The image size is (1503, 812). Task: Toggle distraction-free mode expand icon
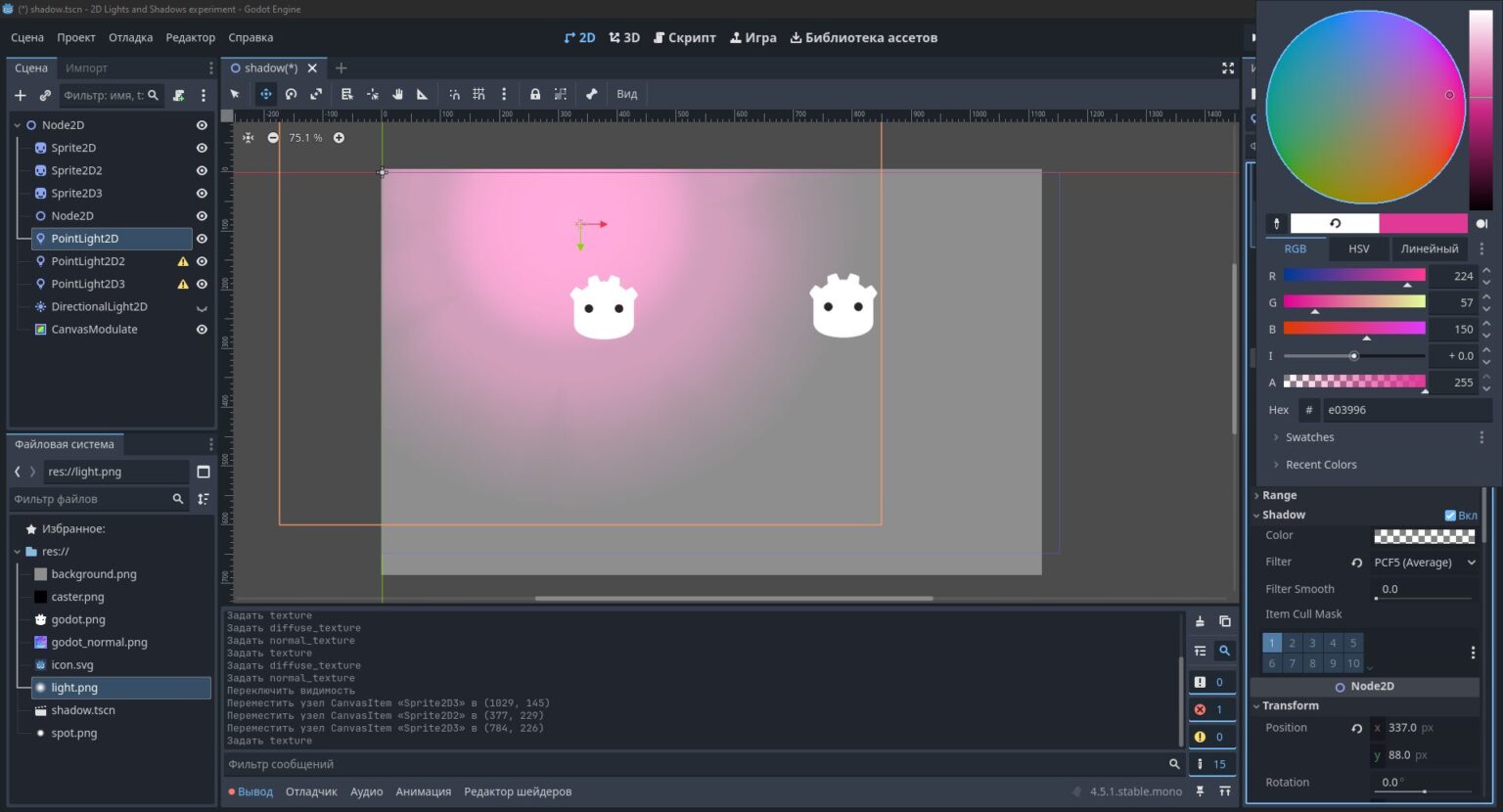tap(1228, 68)
